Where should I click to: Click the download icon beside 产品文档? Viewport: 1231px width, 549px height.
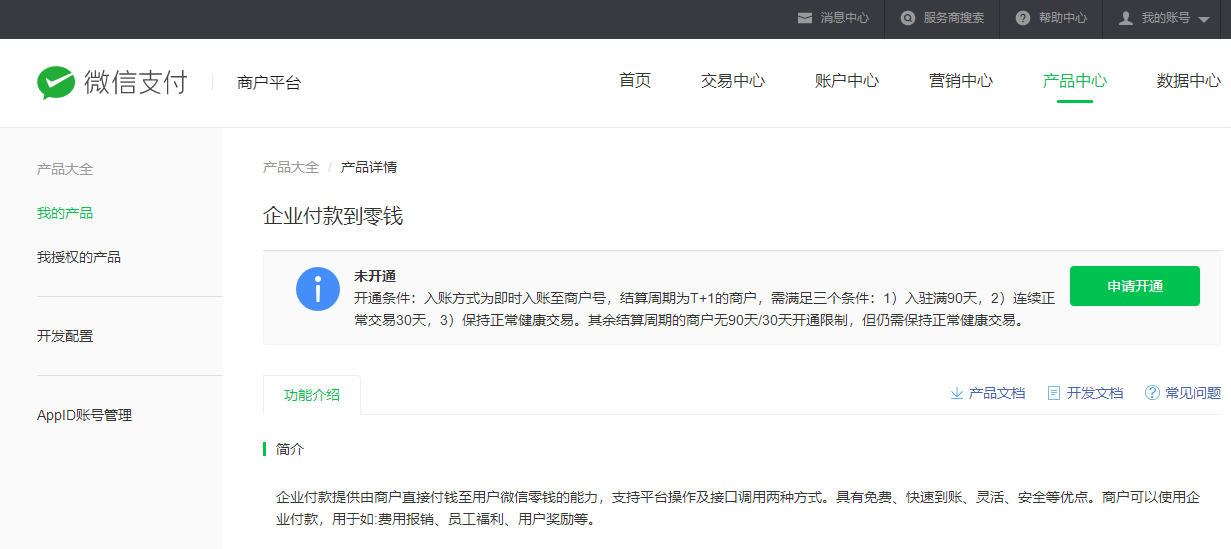956,393
